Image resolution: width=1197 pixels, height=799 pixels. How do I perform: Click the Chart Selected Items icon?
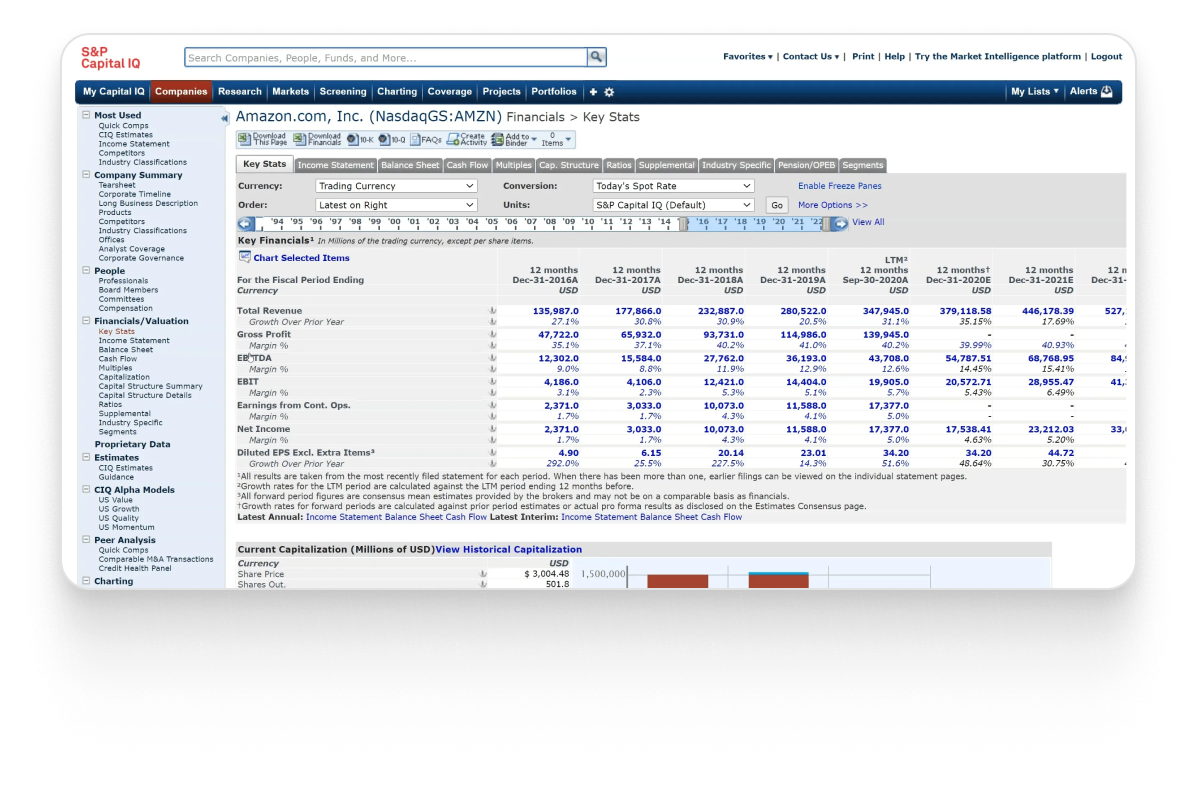point(244,257)
